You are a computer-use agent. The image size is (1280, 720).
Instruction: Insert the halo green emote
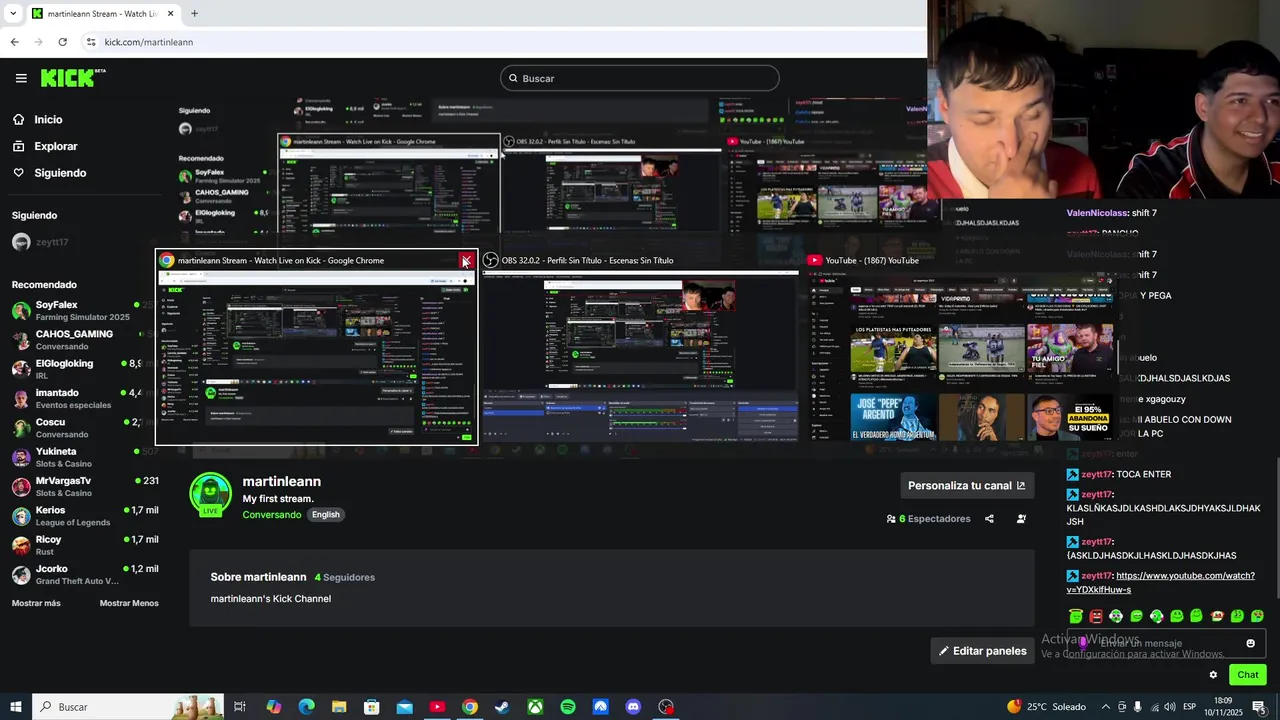1076,616
